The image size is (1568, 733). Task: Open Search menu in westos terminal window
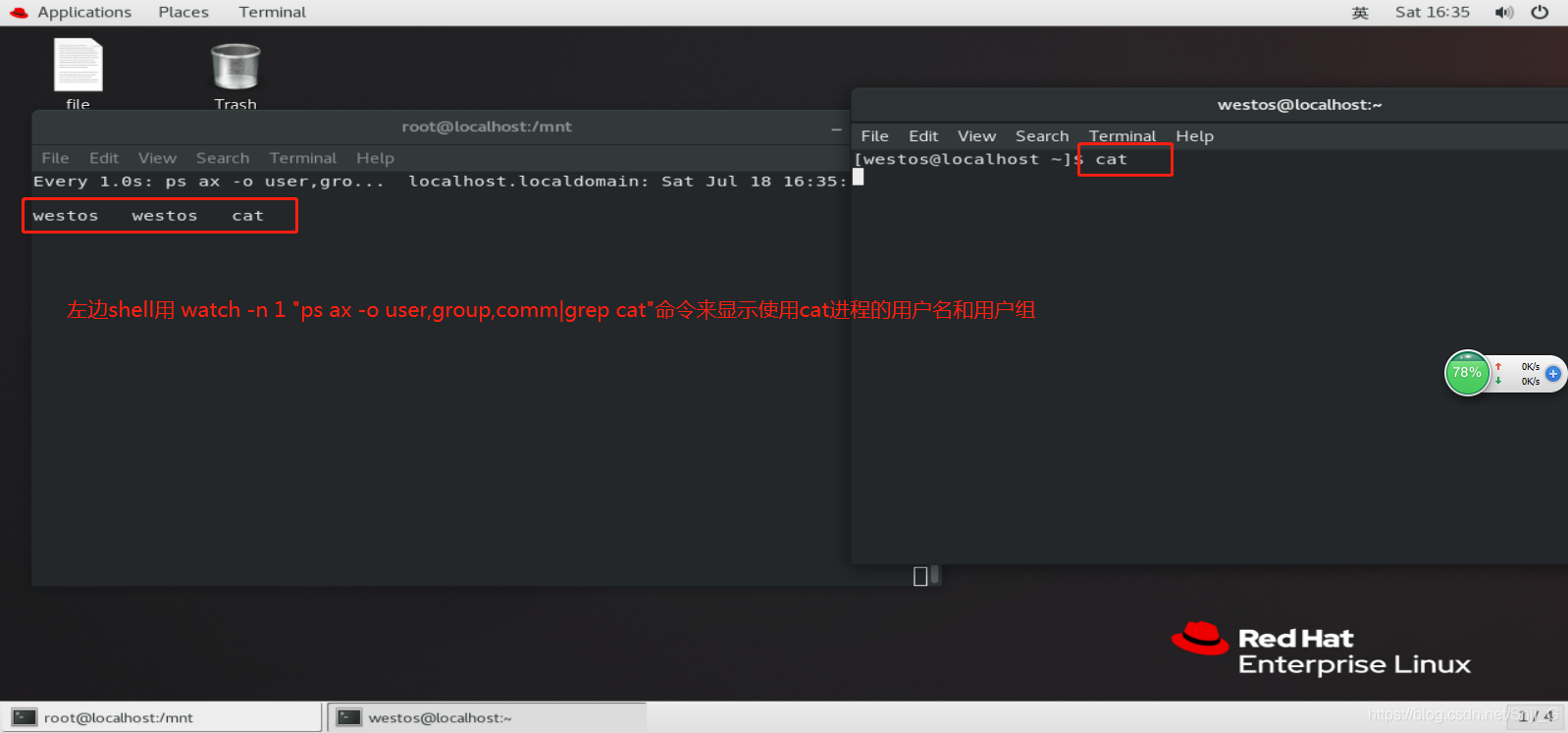(1042, 136)
